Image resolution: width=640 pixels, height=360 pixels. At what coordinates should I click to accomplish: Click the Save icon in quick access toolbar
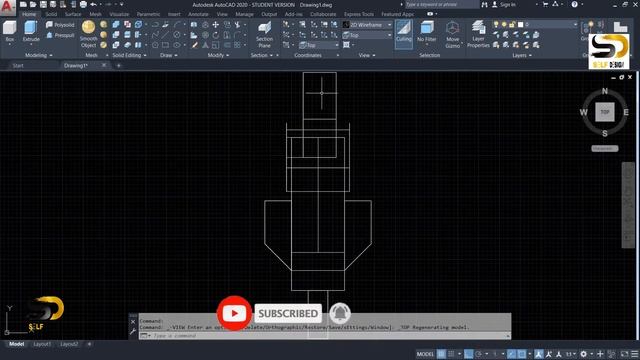[43, 4]
